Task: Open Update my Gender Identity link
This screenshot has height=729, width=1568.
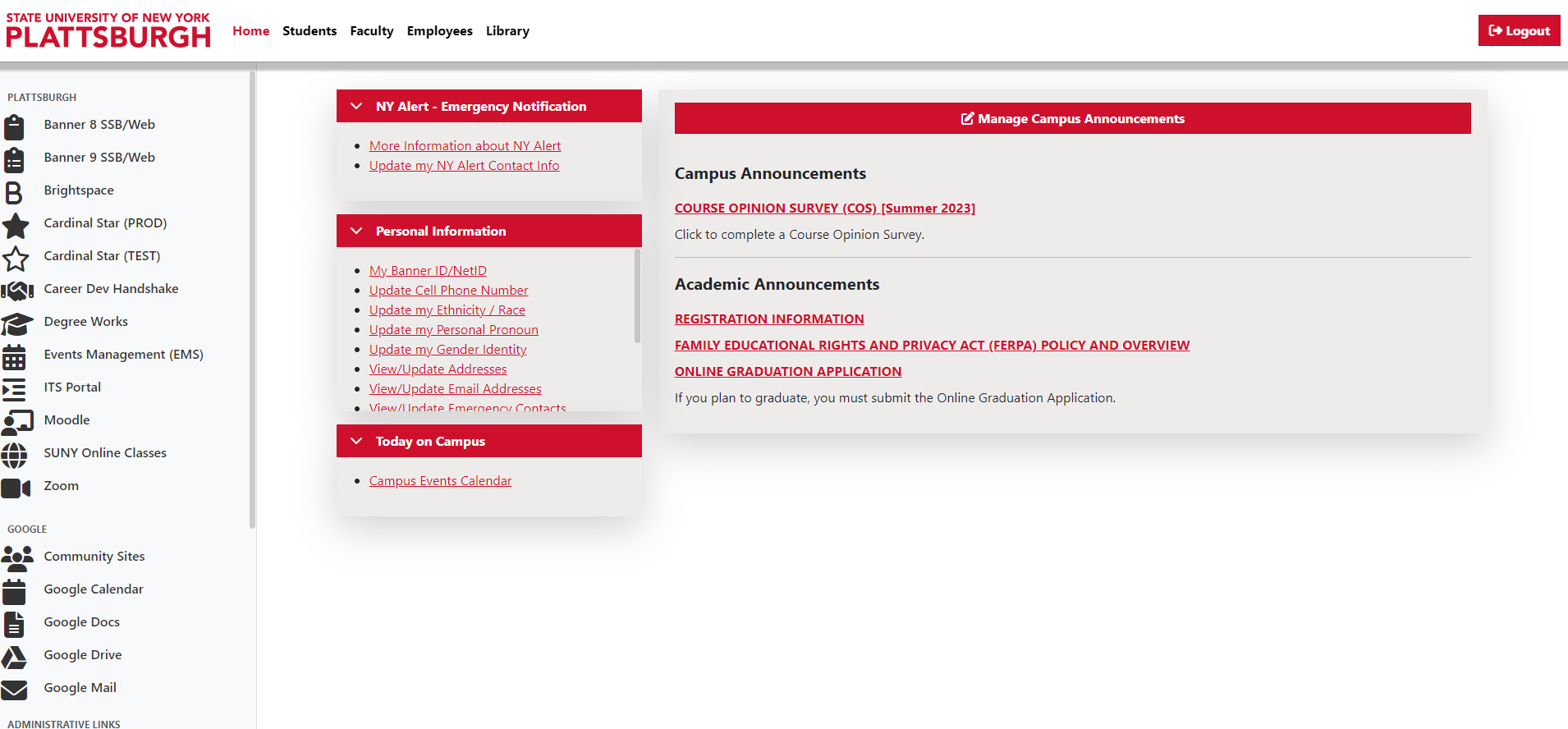Action: pyautogui.click(x=448, y=350)
